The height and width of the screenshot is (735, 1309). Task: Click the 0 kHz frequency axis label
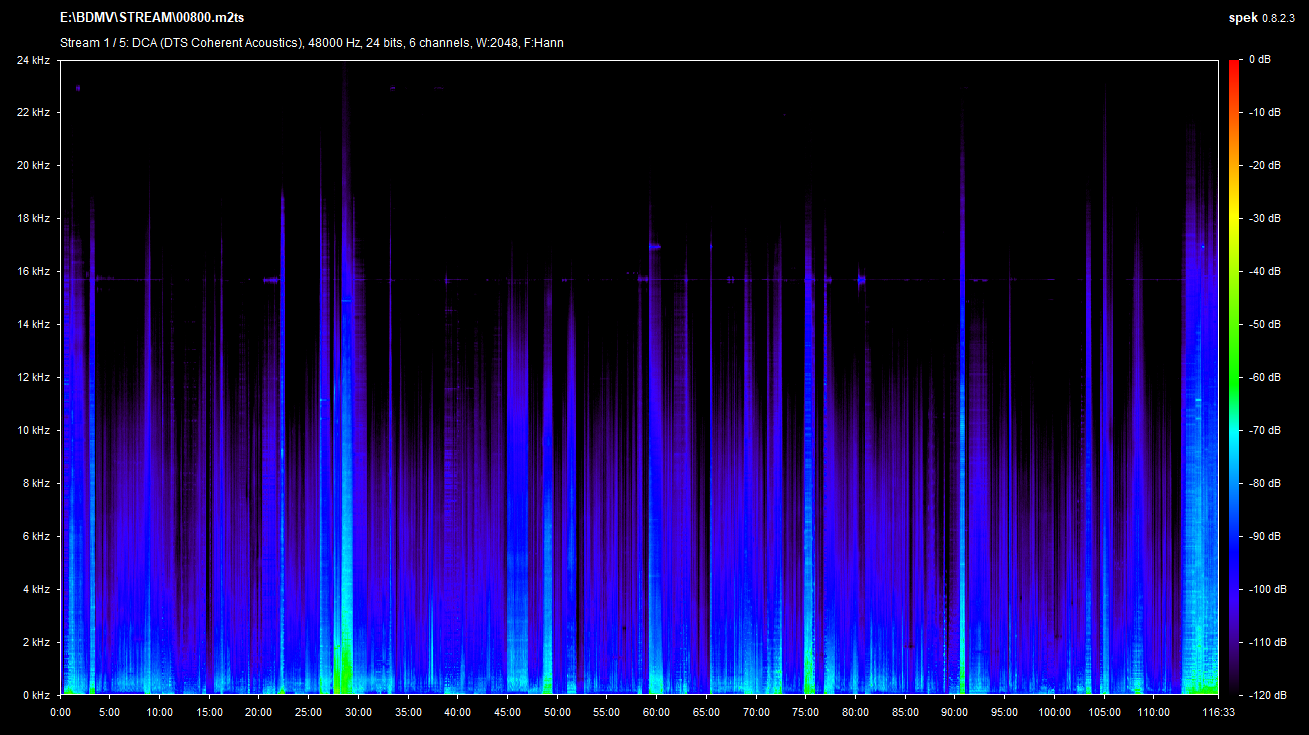click(x=36, y=695)
